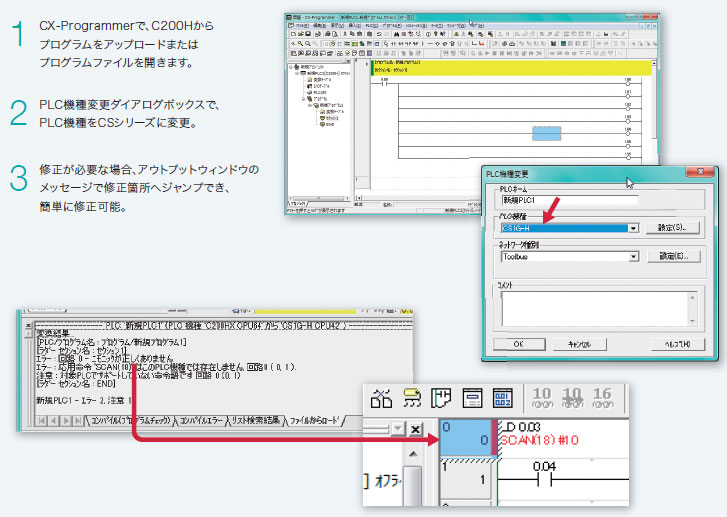Open the Toolbus network type dropdown
Image resolution: width=727 pixels, height=517 pixels.
click(x=633, y=256)
